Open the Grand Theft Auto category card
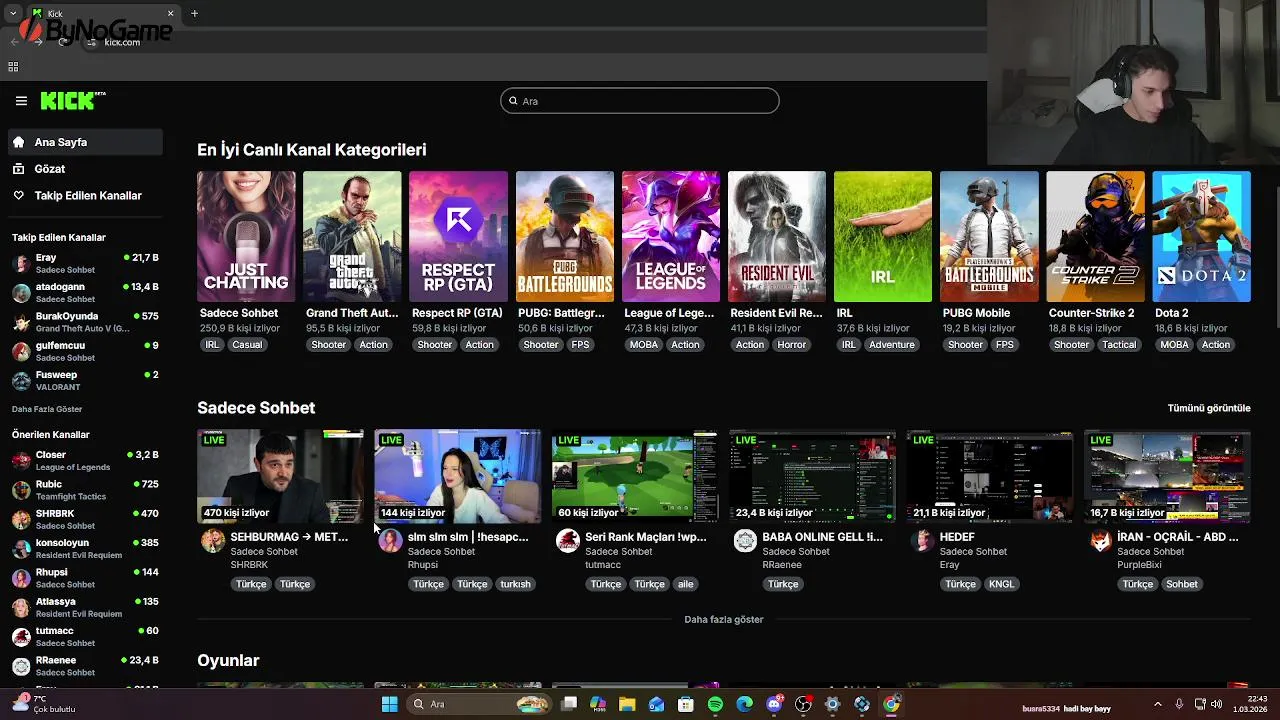Screen dimensions: 1280x720 tap(352, 237)
